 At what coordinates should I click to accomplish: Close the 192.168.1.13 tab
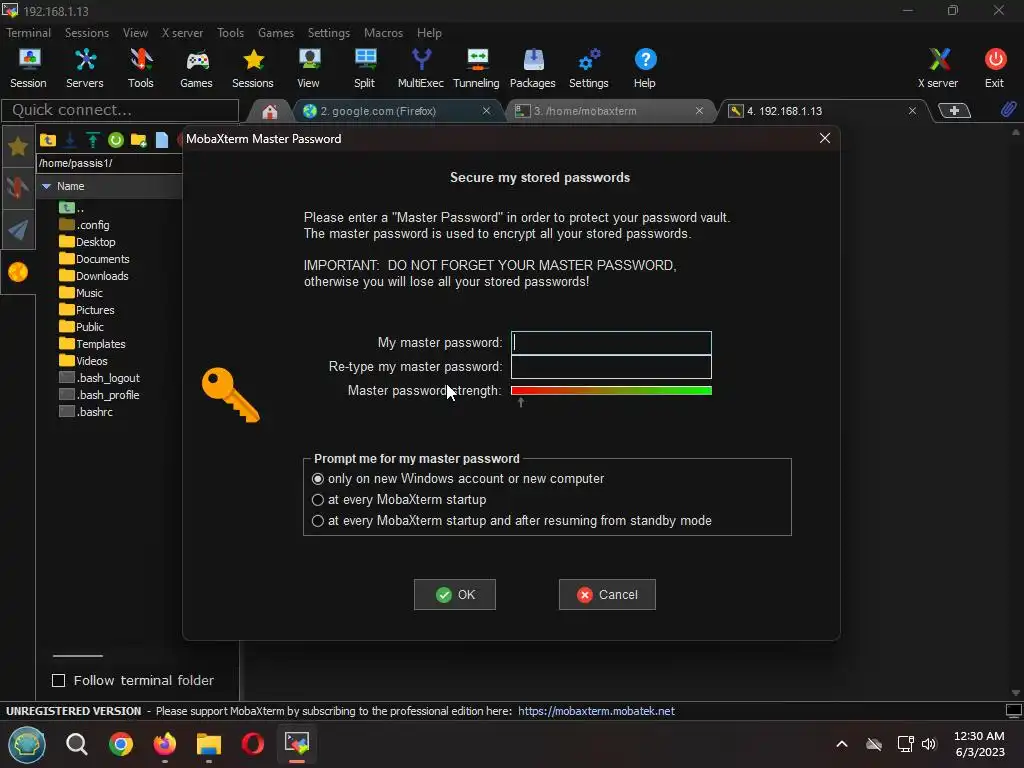tap(912, 111)
